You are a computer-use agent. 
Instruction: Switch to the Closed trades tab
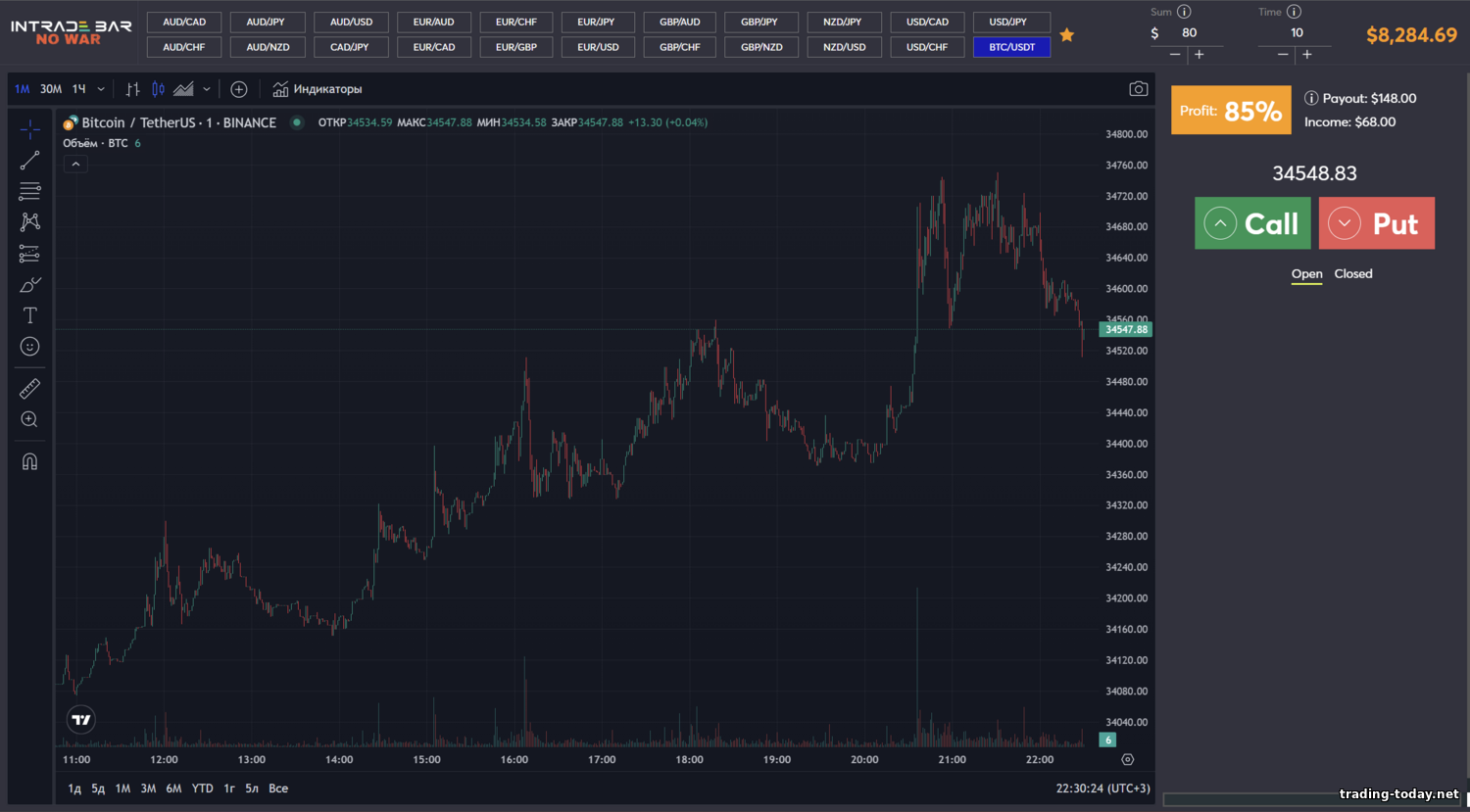coord(1352,274)
